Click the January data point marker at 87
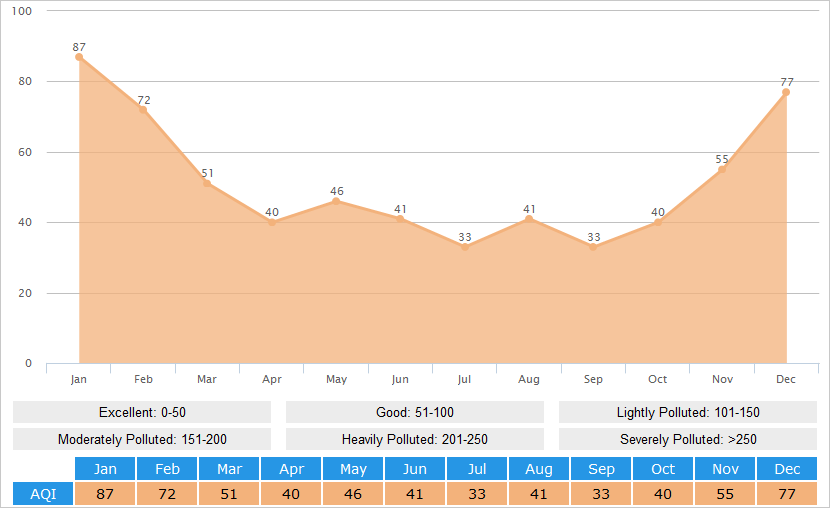This screenshot has height=508, width=830. pos(79,57)
